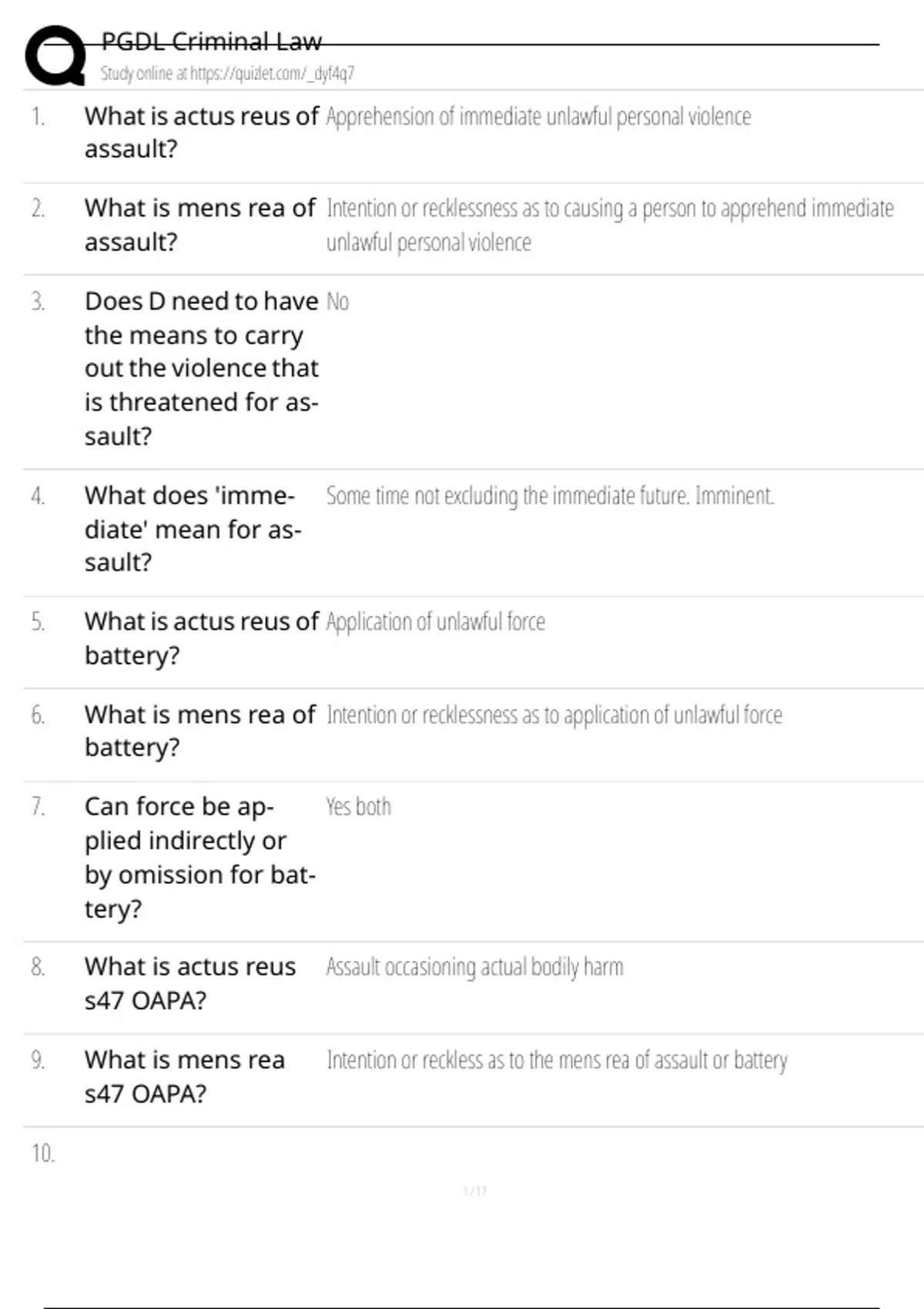Click the answer 'Apprehension of immediate unlawful personal violence'
Viewport: 924px width, 1309px height.
[538, 117]
